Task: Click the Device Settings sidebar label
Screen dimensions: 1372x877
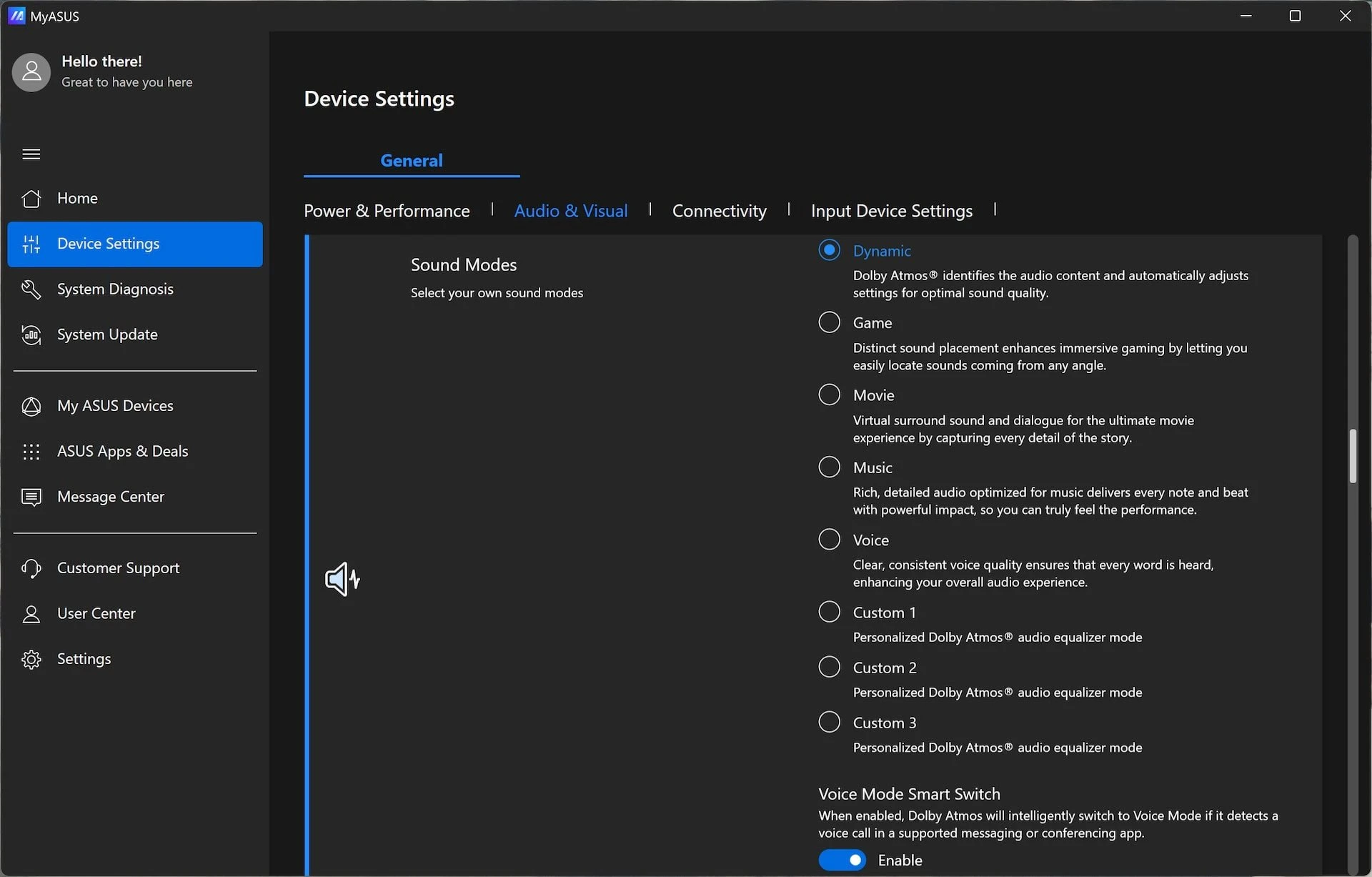Action: click(x=108, y=244)
